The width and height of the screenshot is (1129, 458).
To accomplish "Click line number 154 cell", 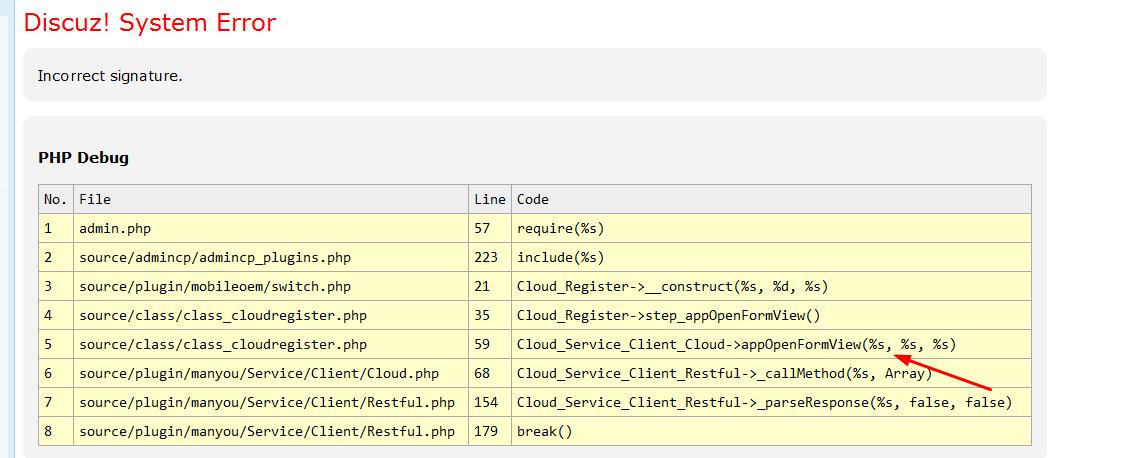I will click(x=490, y=403).
